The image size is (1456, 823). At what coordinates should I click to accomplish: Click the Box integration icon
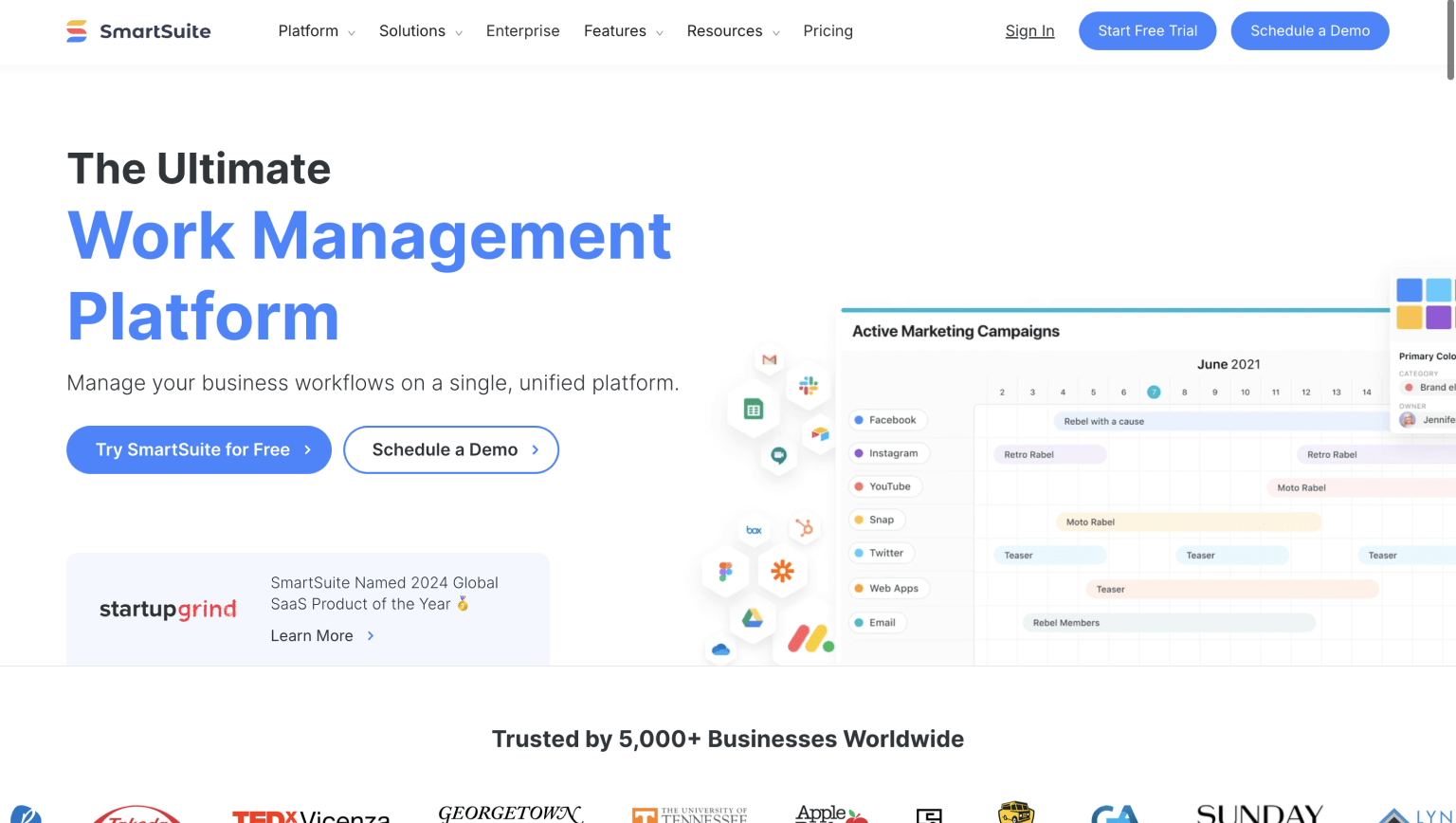coord(754,530)
